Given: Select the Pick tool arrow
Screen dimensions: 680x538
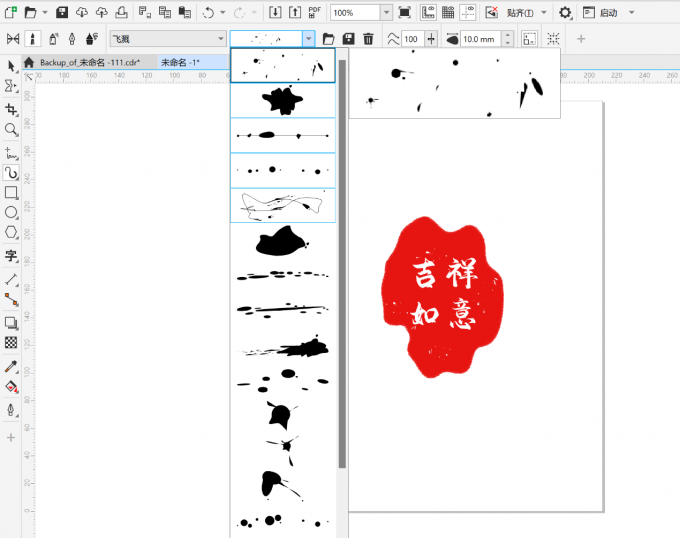Looking at the screenshot, I should 11,65.
